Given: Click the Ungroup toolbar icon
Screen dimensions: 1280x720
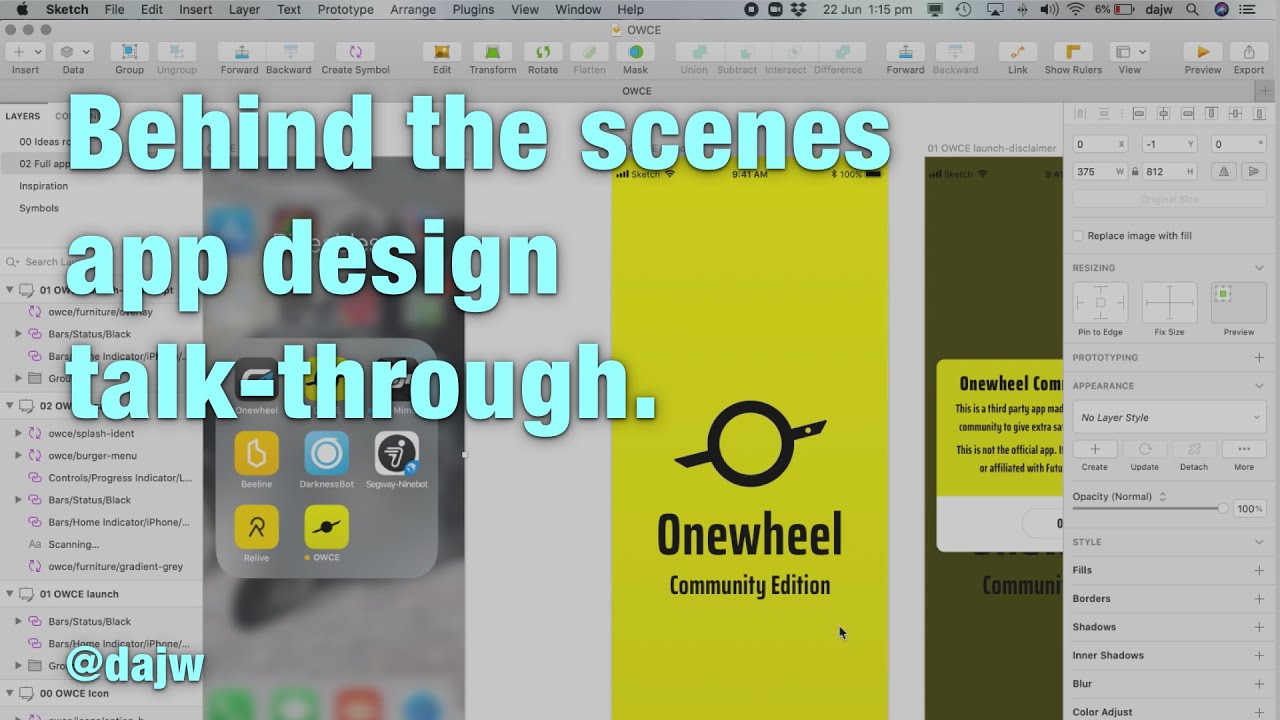Looking at the screenshot, I should tap(177, 52).
